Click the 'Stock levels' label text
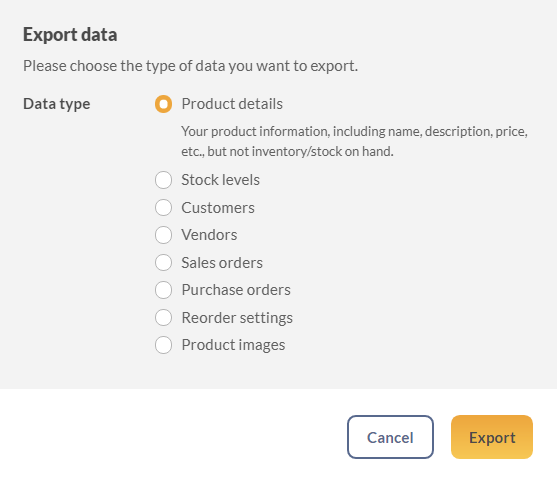The image size is (557, 481). click(221, 180)
